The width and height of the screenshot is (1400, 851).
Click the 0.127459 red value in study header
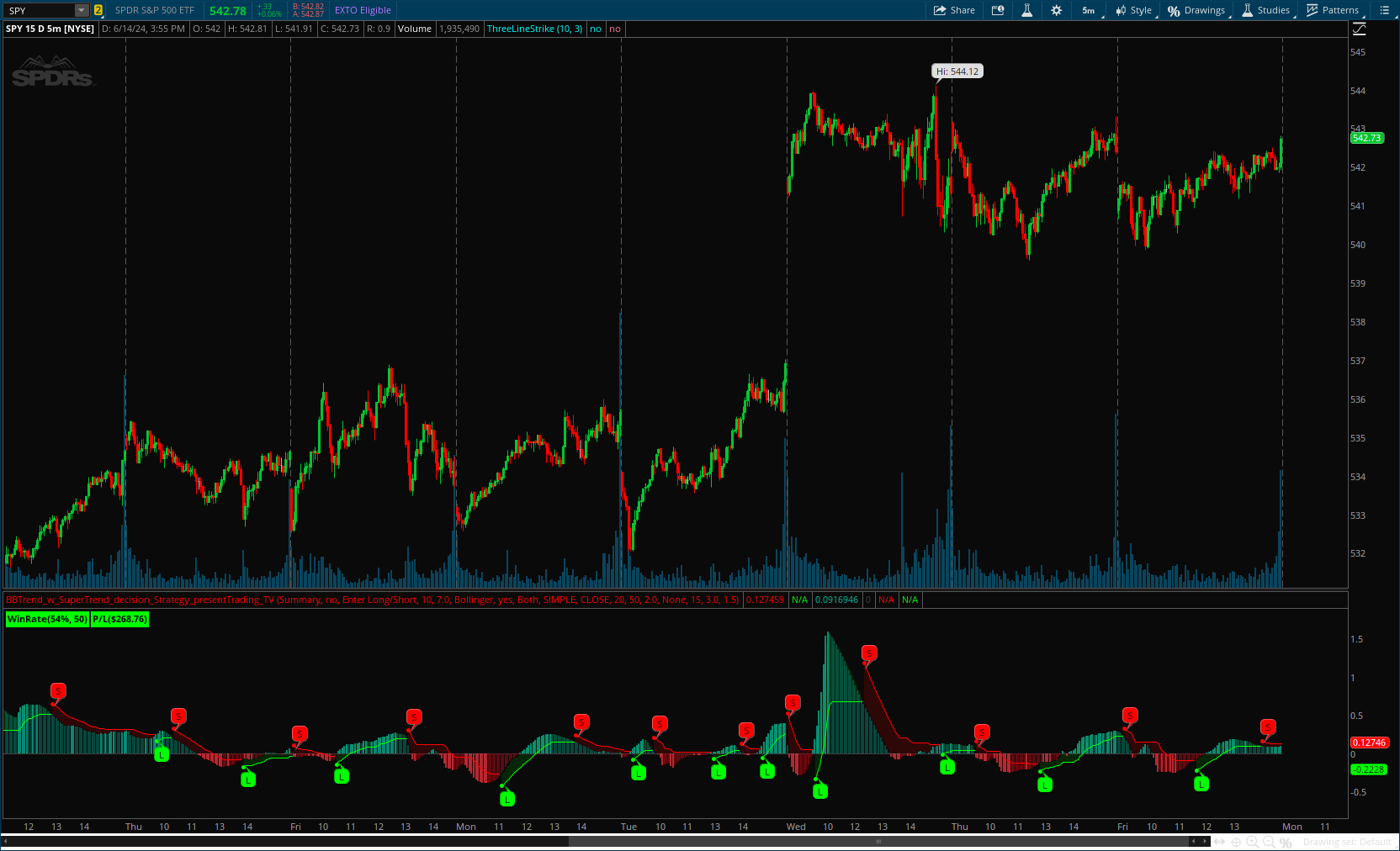click(765, 600)
